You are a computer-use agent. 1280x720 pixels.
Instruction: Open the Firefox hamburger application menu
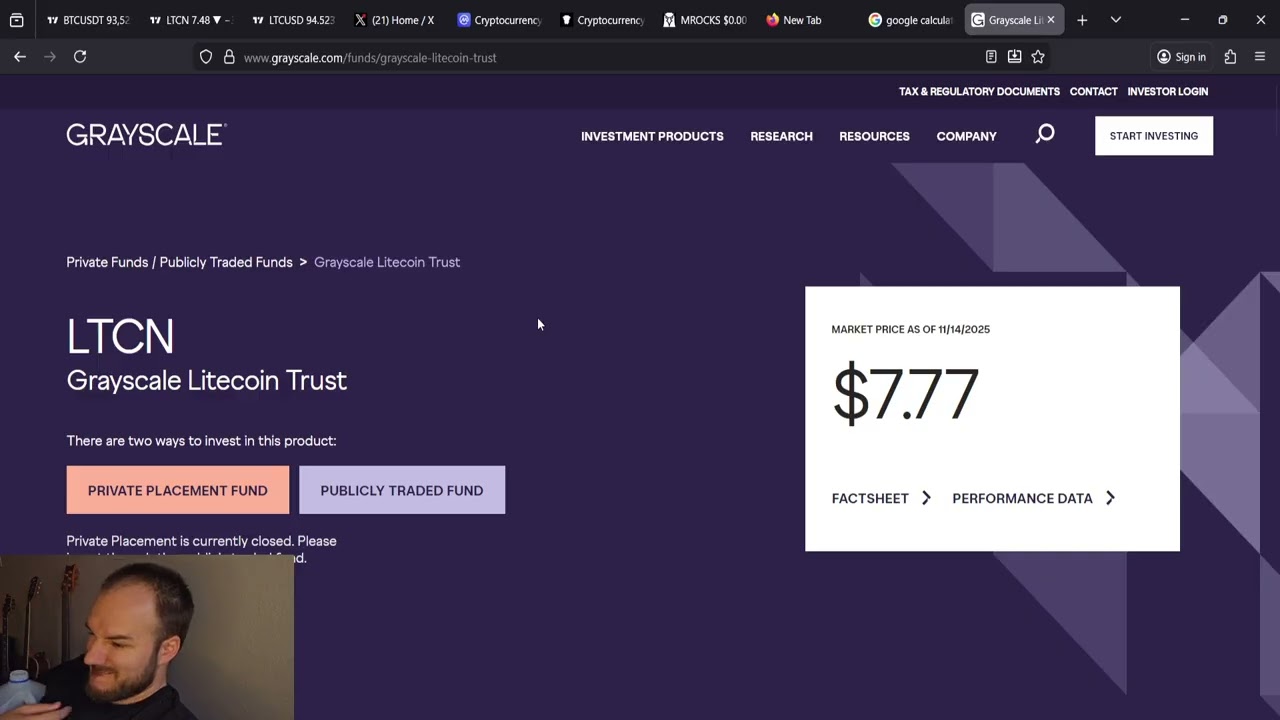coord(1260,57)
